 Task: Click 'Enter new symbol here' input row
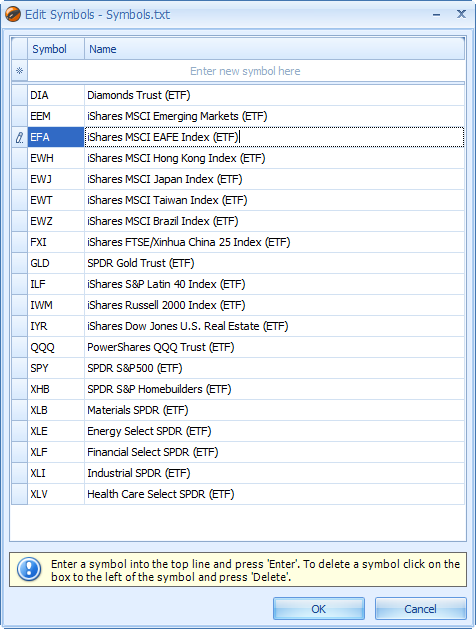click(246, 71)
